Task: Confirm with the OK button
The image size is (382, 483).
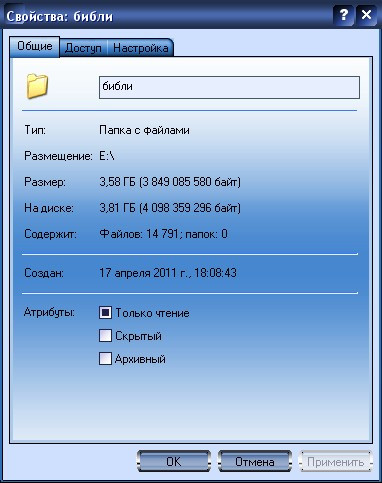Action: (174, 462)
